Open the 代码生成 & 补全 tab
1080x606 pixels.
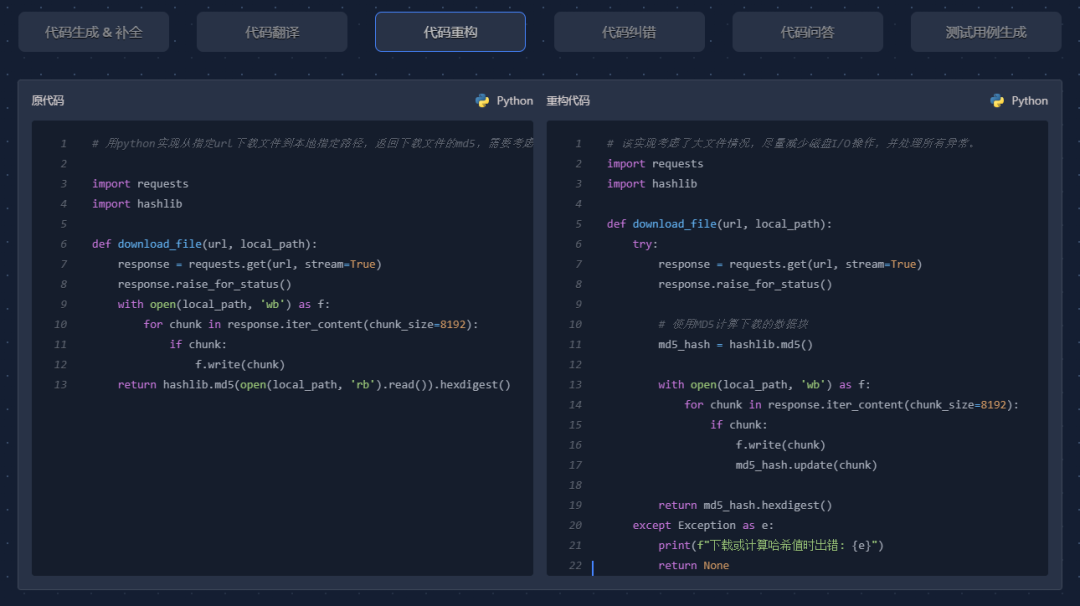tap(94, 32)
